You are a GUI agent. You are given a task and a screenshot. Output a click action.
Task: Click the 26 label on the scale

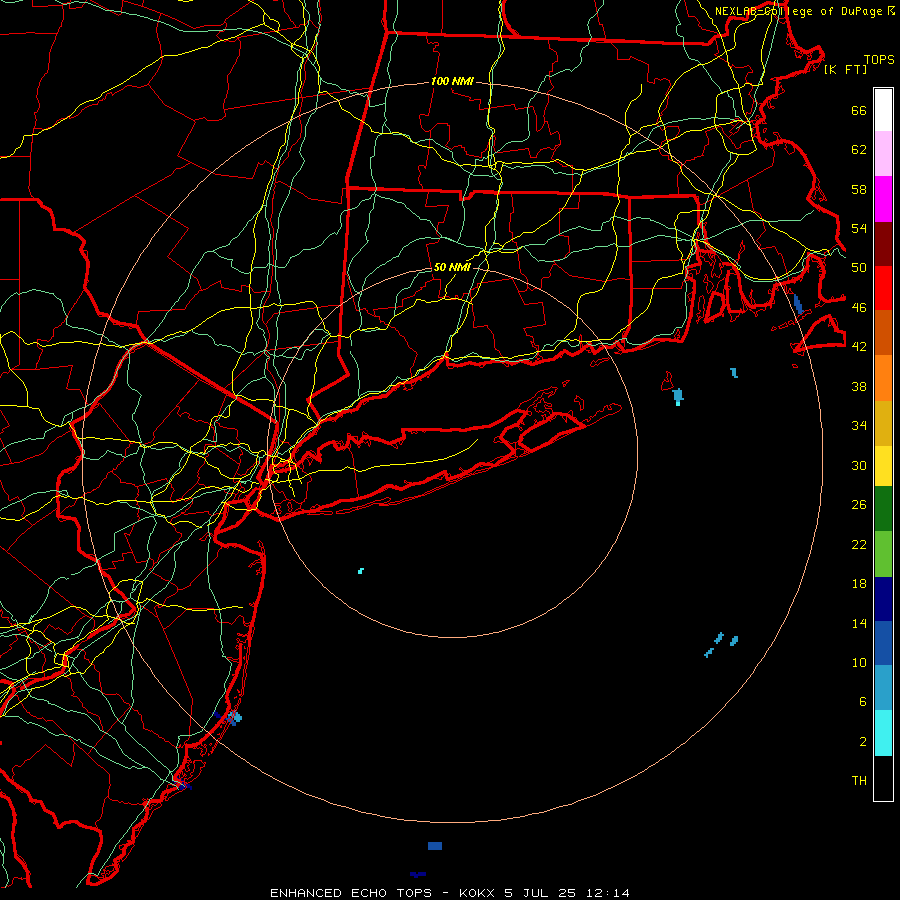click(859, 505)
